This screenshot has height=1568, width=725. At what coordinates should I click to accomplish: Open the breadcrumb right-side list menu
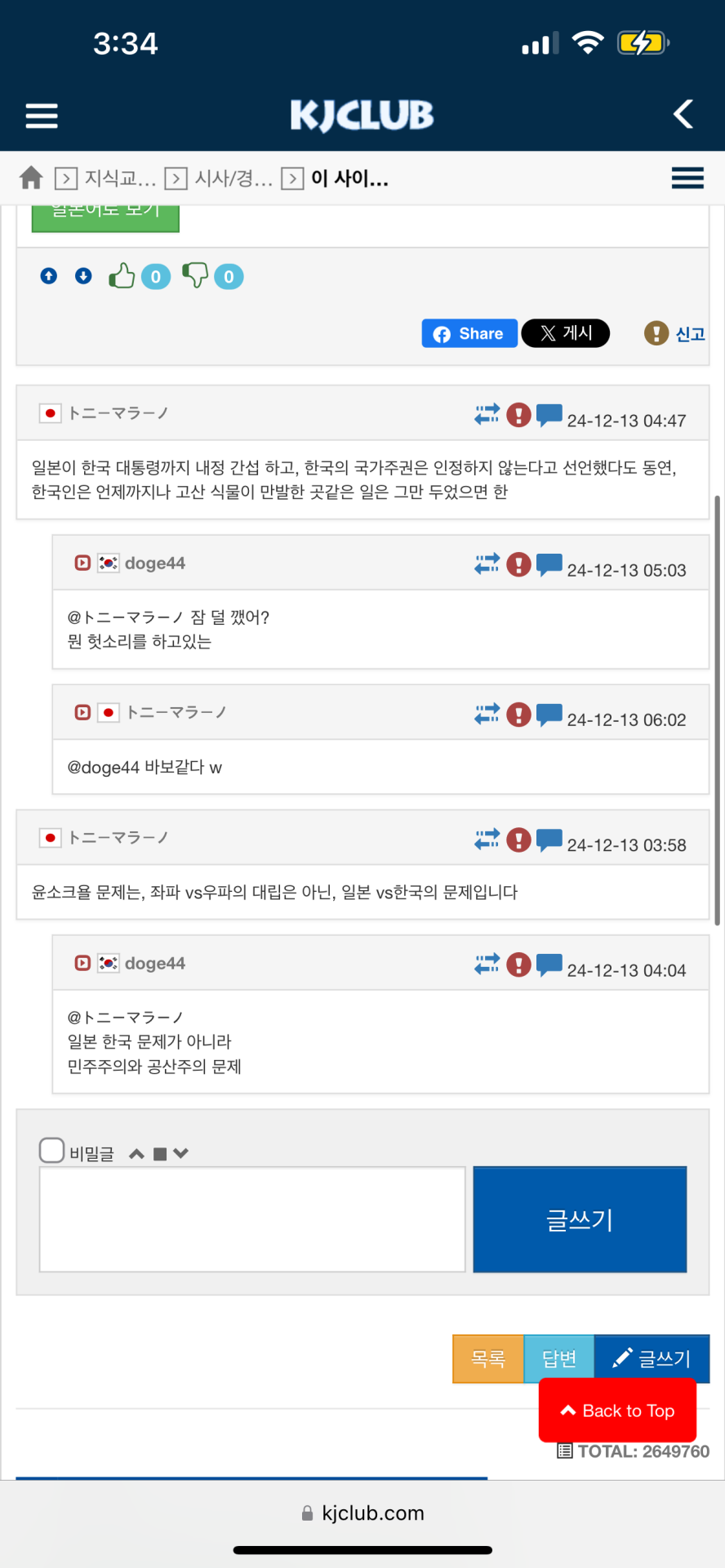[687, 177]
